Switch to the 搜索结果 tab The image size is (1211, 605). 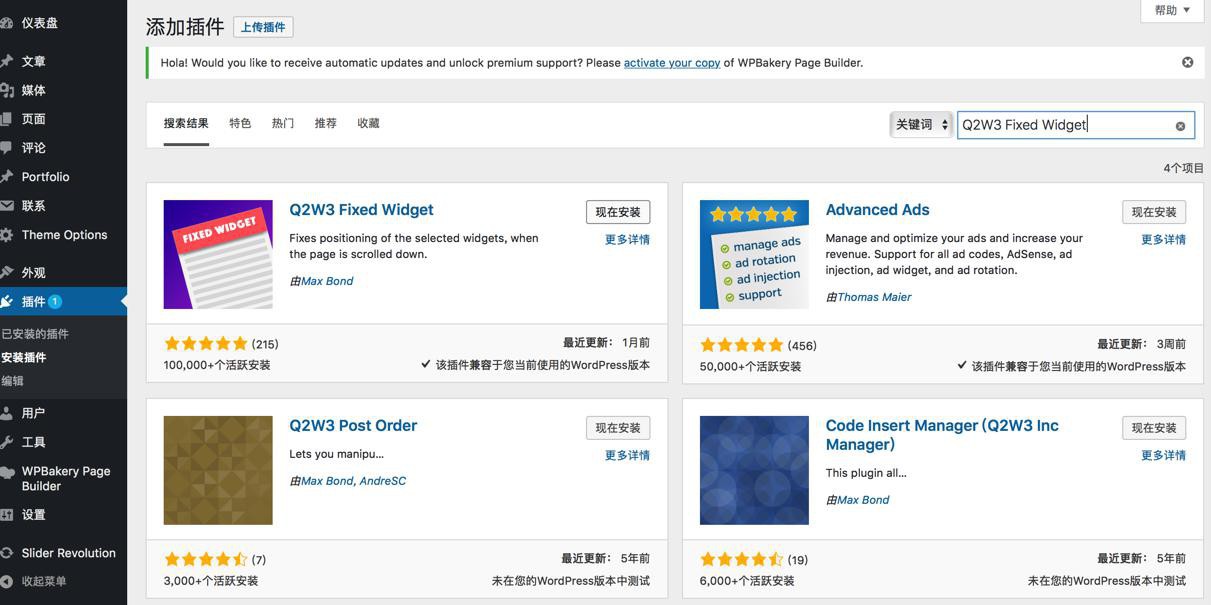[186, 124]
